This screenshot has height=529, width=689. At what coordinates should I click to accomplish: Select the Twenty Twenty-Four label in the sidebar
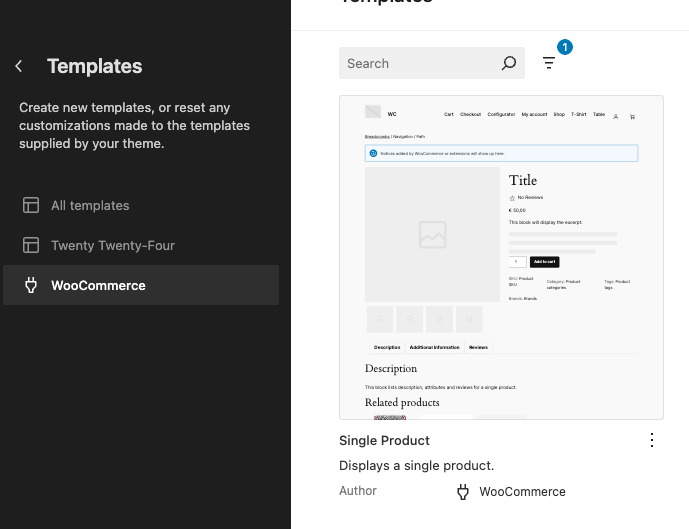coord(113,246)
